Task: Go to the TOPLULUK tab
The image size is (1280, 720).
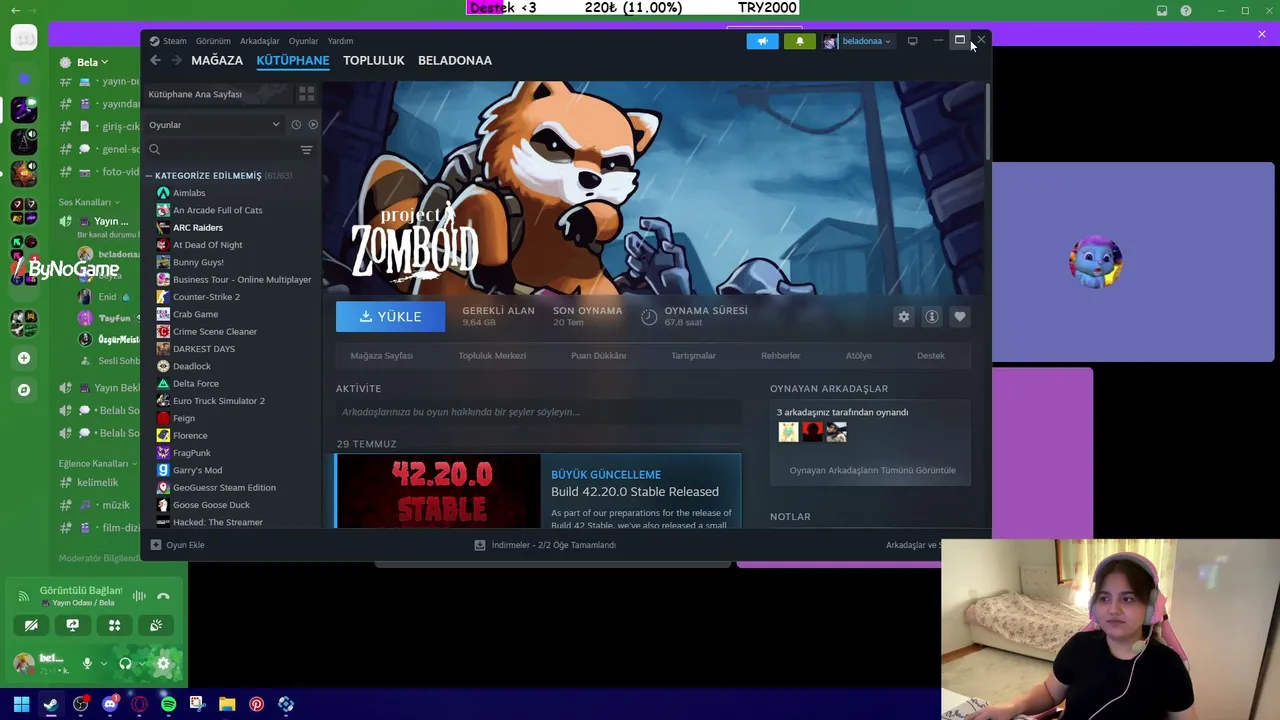Action: coord(374,60)
